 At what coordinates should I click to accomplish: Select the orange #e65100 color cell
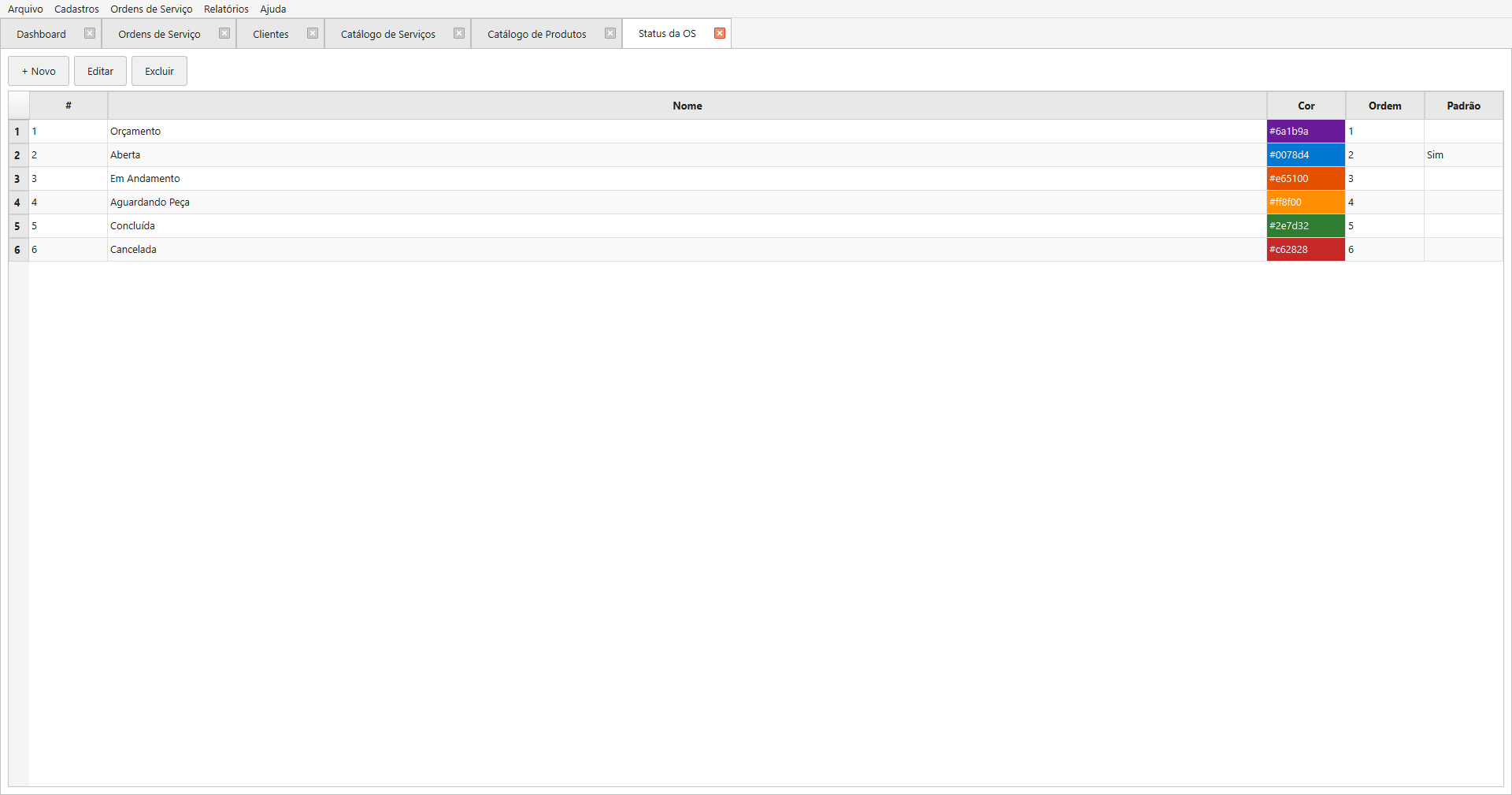[x=1306, y=179]
